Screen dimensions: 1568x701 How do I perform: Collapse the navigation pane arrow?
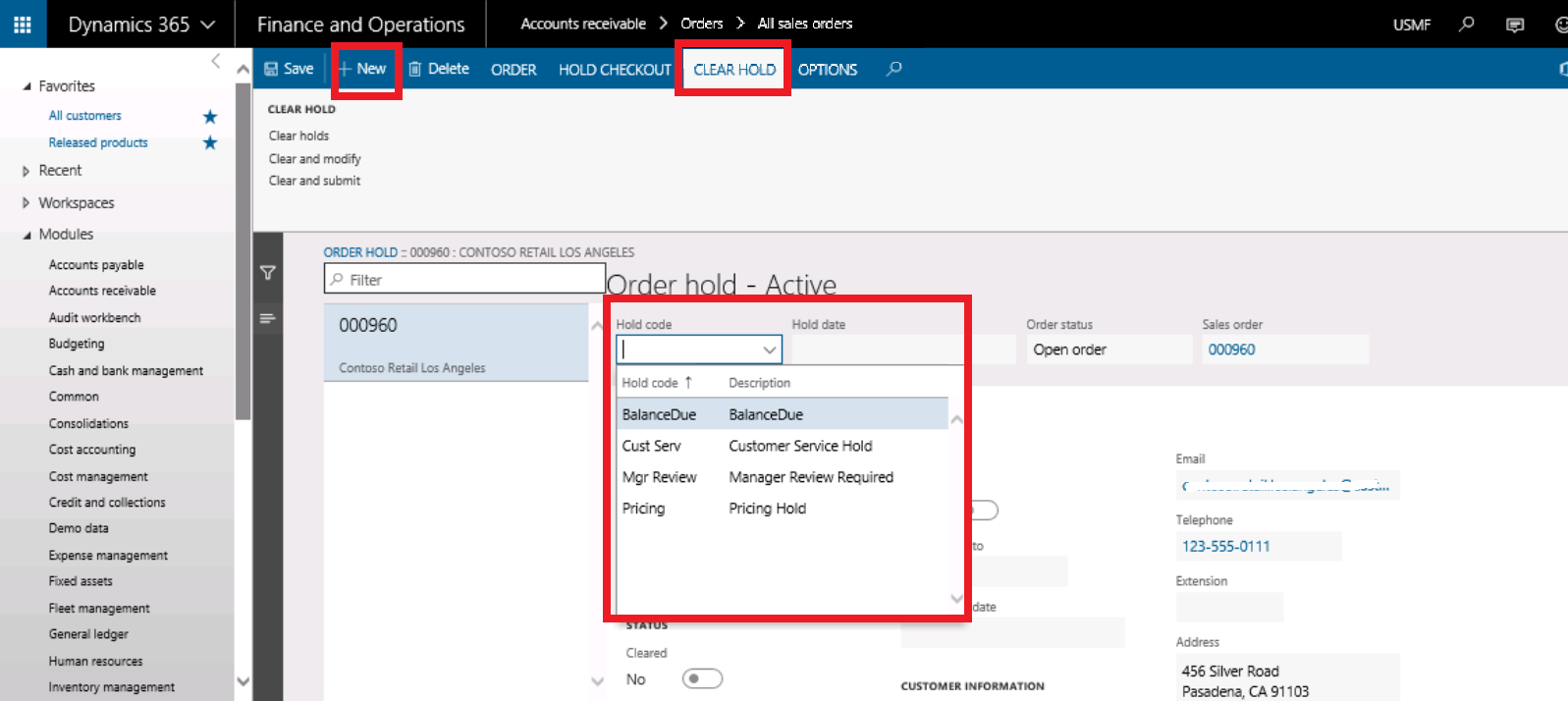point(216,62)
